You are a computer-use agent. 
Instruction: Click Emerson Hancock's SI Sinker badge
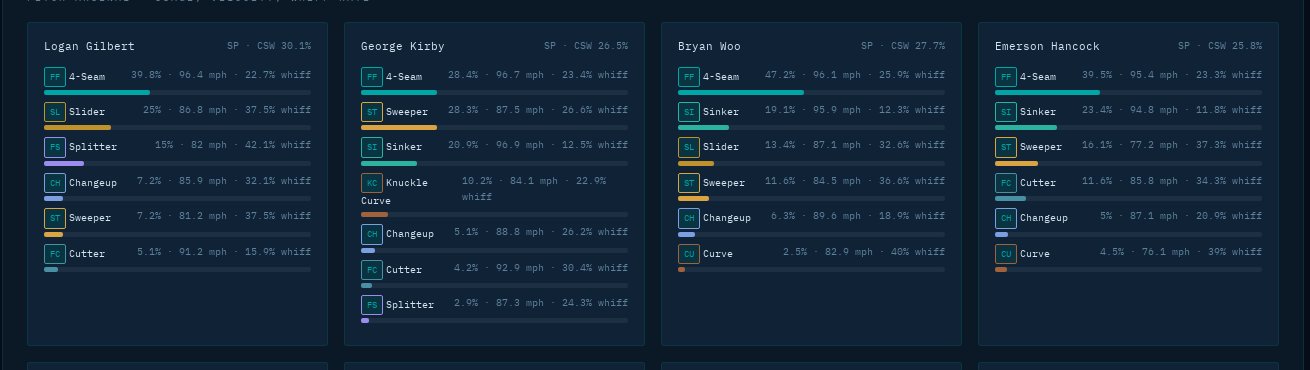point(1005,112)
